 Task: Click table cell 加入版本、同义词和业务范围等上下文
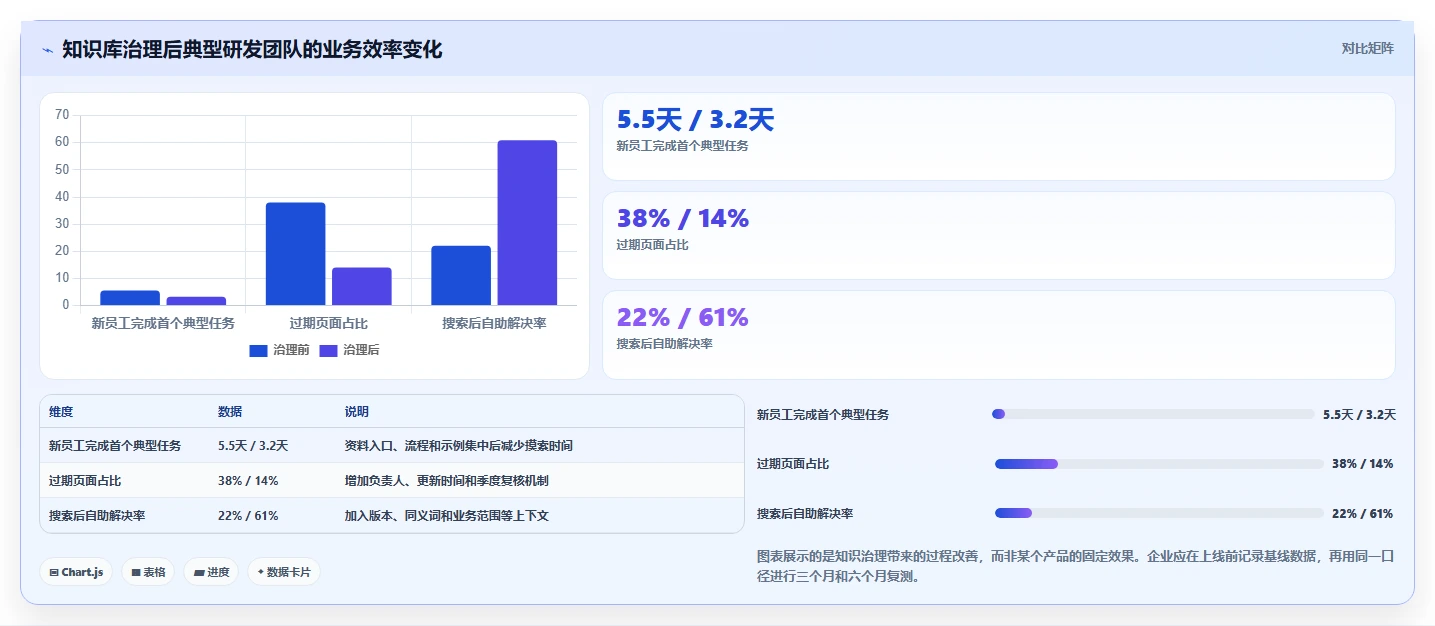tap(447, 516)
